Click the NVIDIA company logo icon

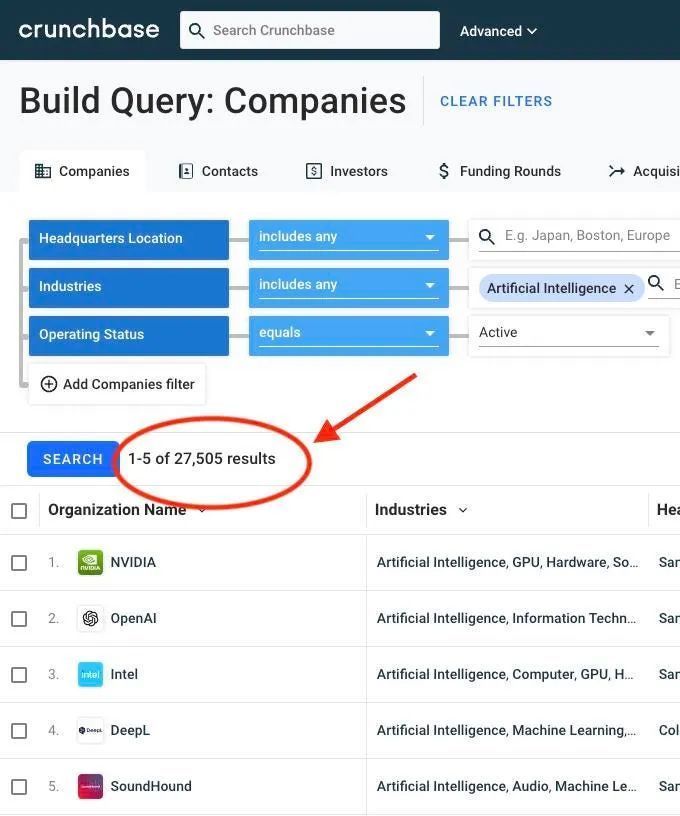[90, 563]
